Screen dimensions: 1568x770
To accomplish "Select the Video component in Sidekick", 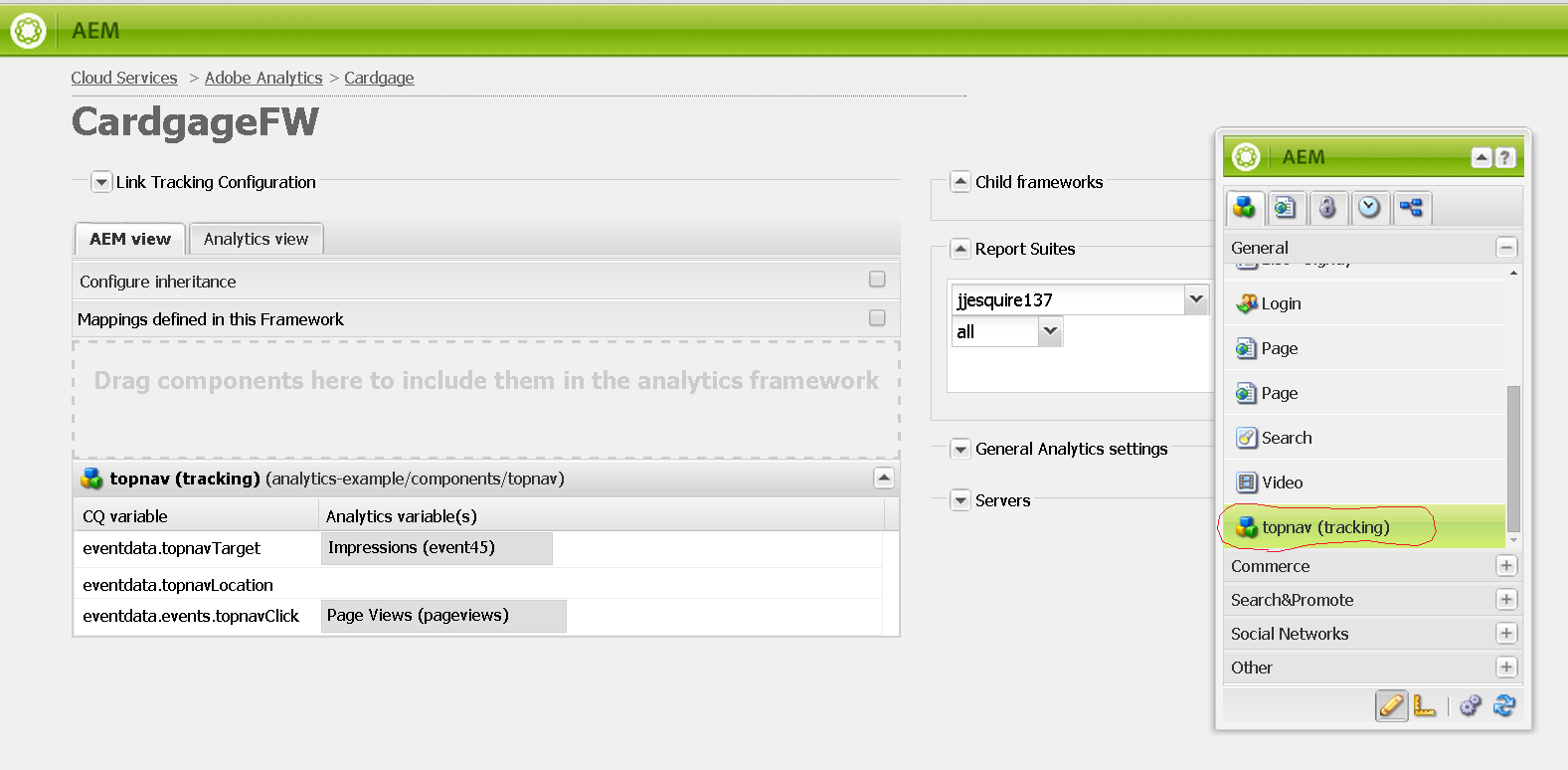I will 1282,482.
